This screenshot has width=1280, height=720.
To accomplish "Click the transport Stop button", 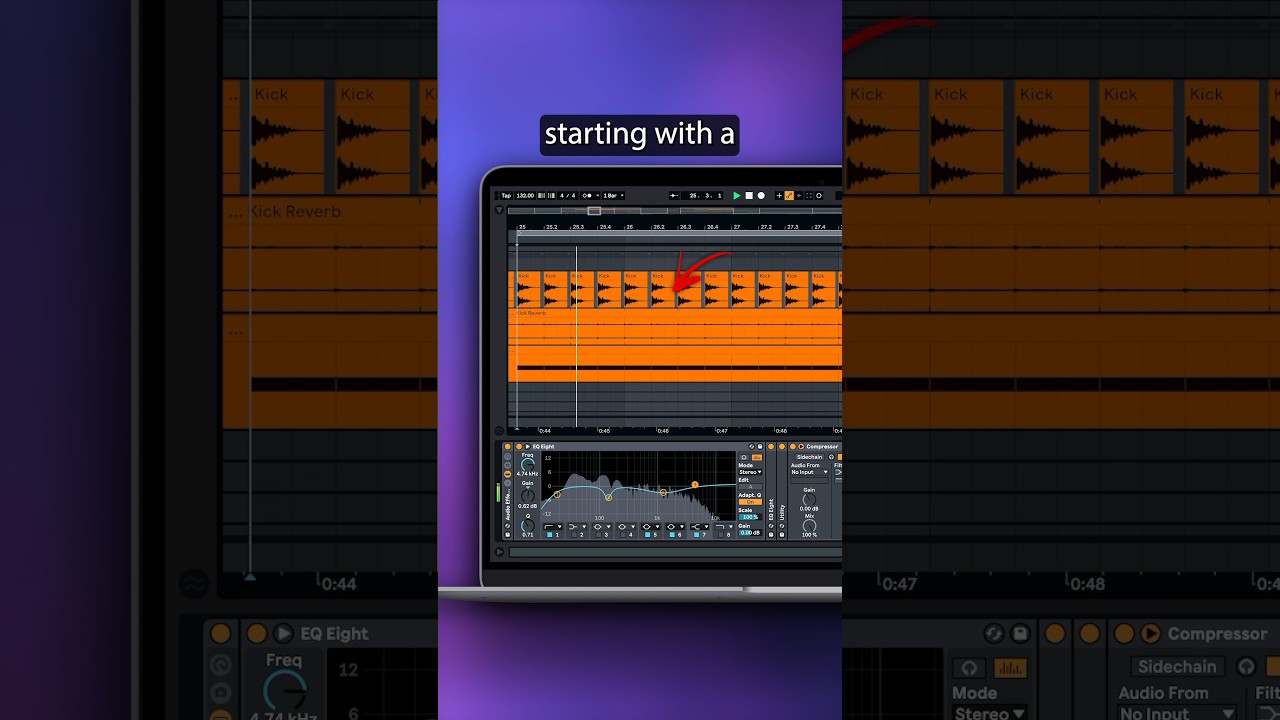I will coord(749,196).
